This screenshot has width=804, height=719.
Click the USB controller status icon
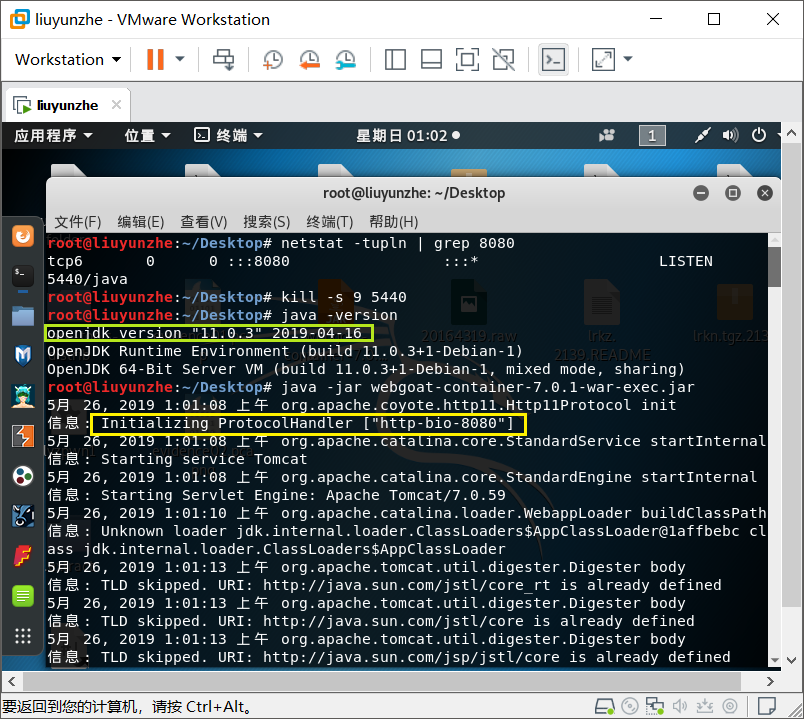click(x=705, y=707)
